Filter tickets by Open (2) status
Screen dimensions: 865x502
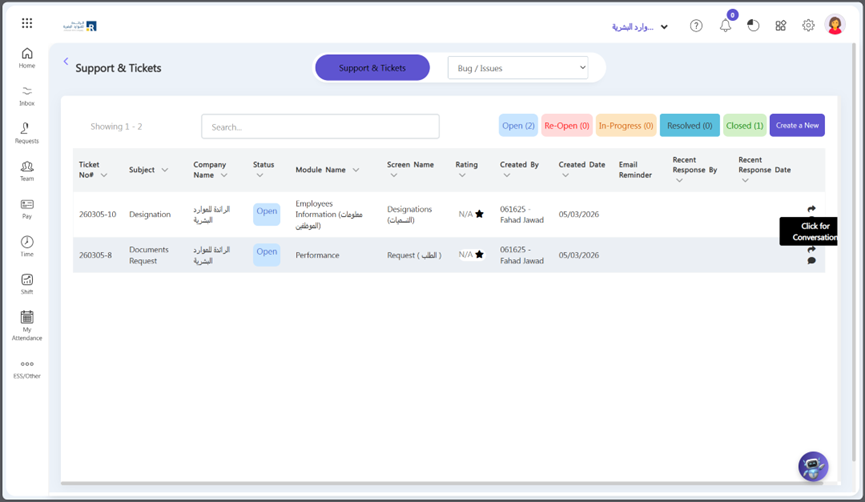tap(518, 126)
